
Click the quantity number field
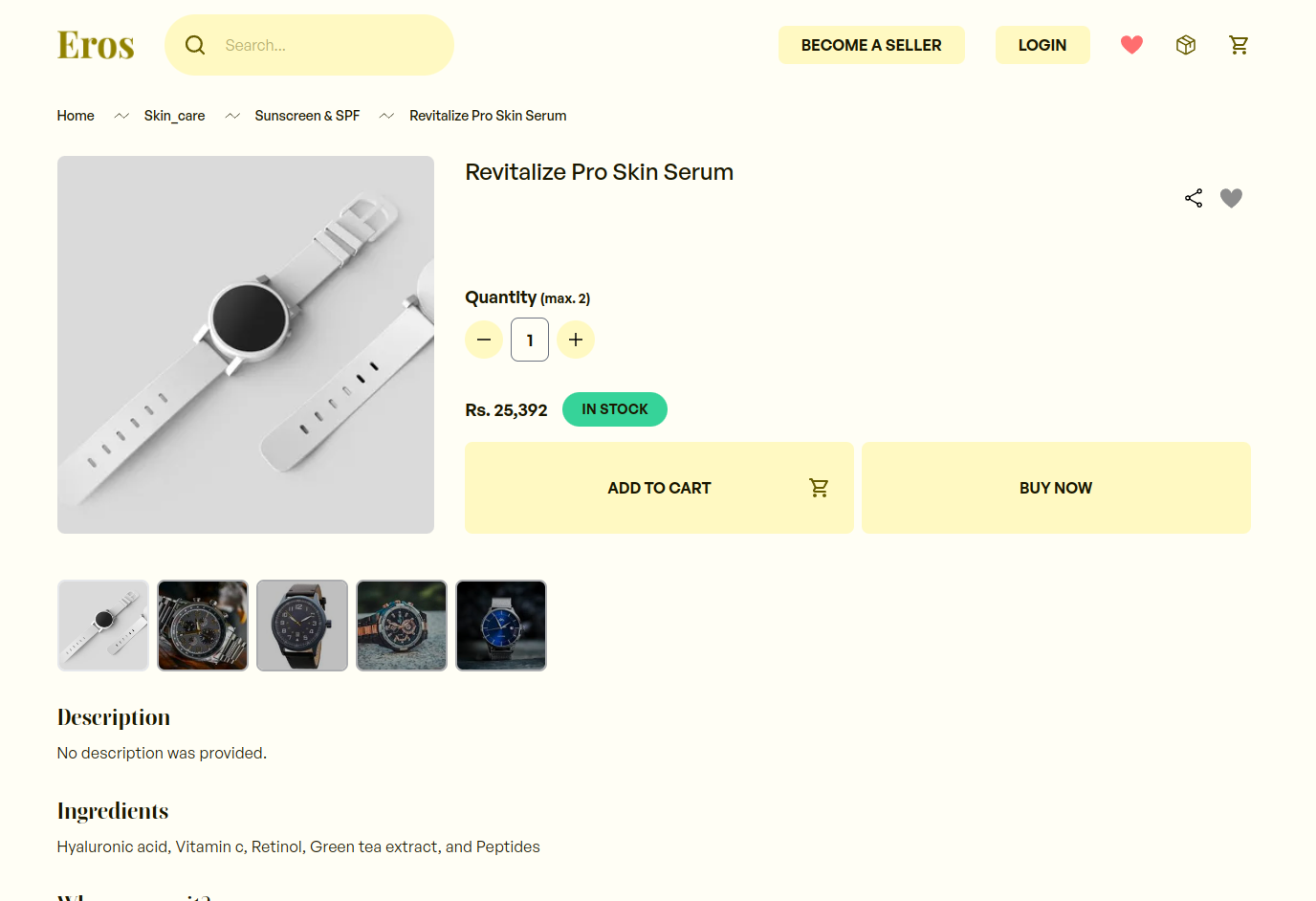pyautogui.click(x=530, y=340)
